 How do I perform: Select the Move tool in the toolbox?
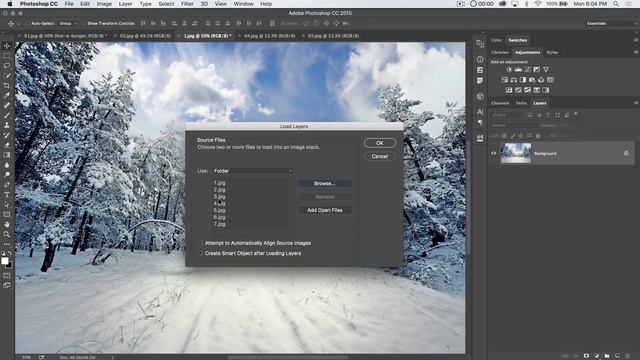pos(7,46)
